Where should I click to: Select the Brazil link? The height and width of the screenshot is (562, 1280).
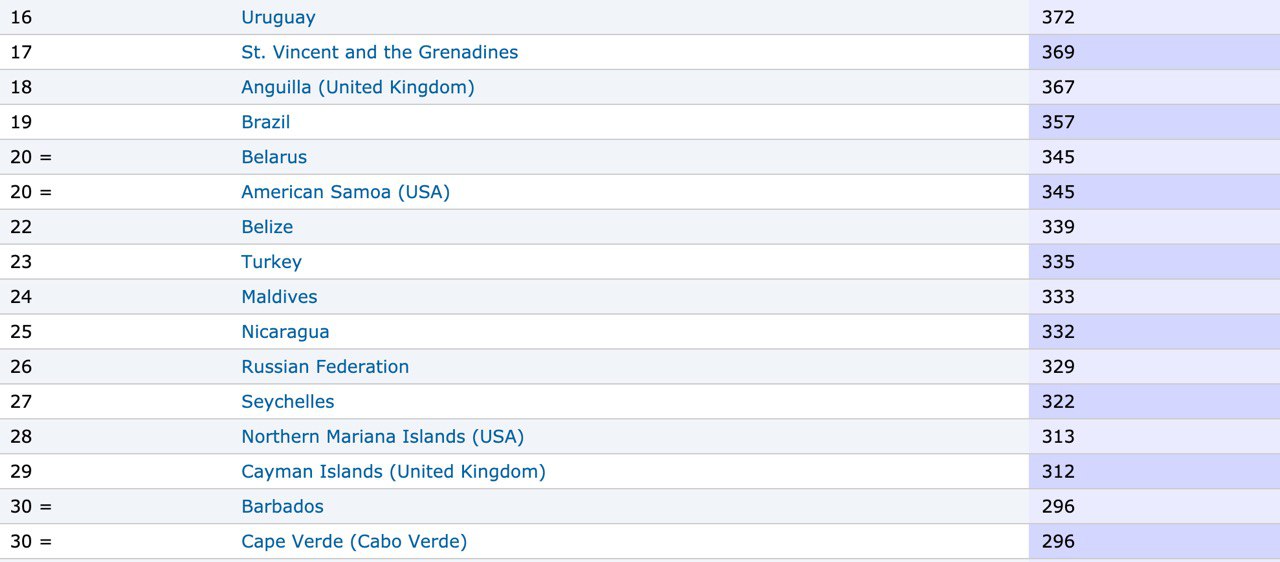point(265,122)
